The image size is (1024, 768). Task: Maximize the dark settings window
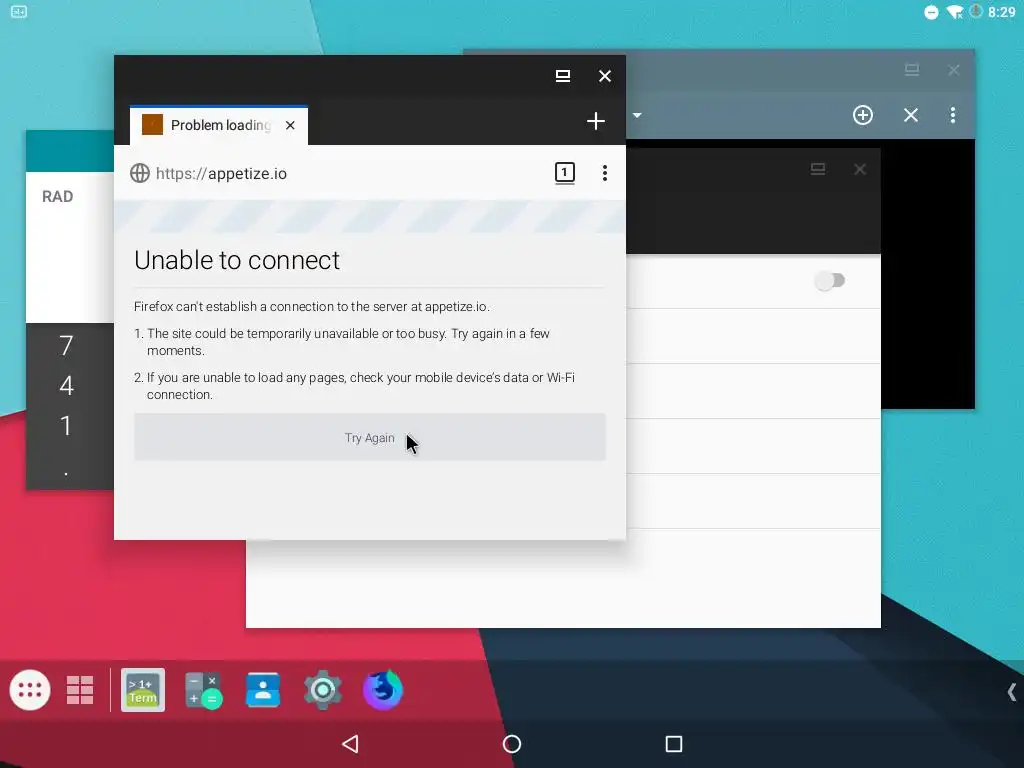click(x=818, y=169)
